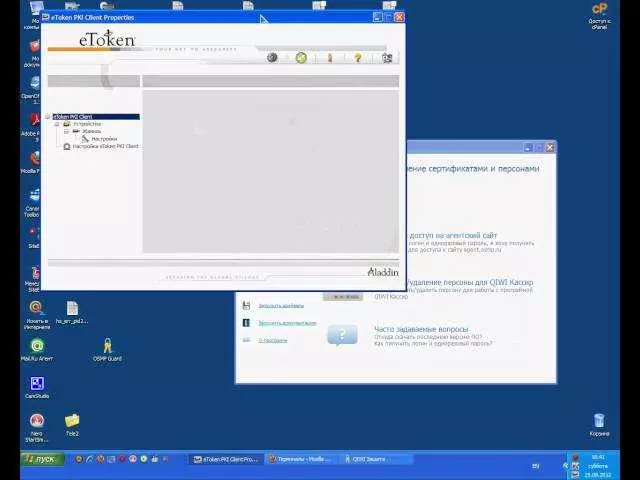640x480 pixels.
Task: Minimize the eToken PKI Client Properties window
Action: pyautogui.click(x=378, y=17)
